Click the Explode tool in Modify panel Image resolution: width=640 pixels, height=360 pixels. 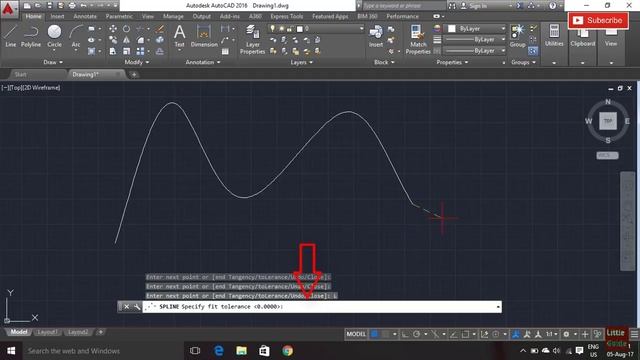coord(160,40)
